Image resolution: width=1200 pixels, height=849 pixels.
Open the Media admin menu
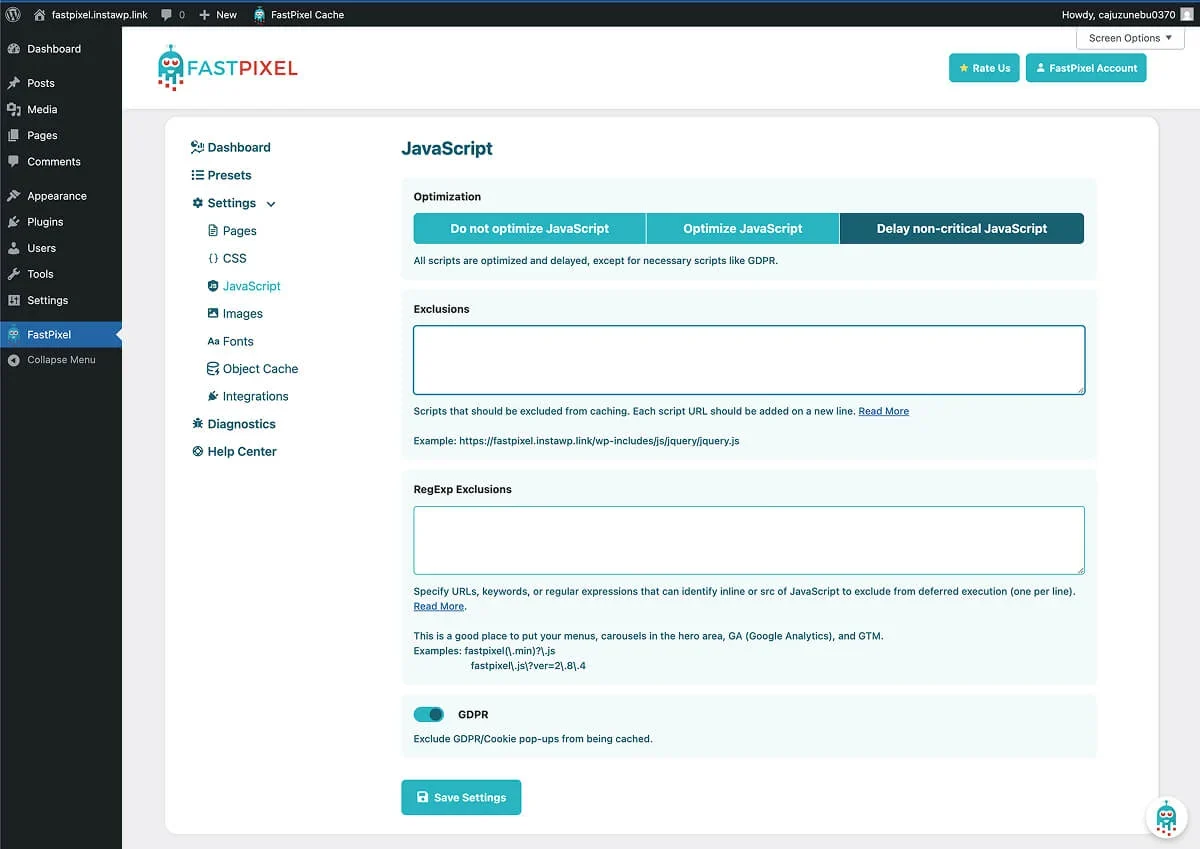61,109
